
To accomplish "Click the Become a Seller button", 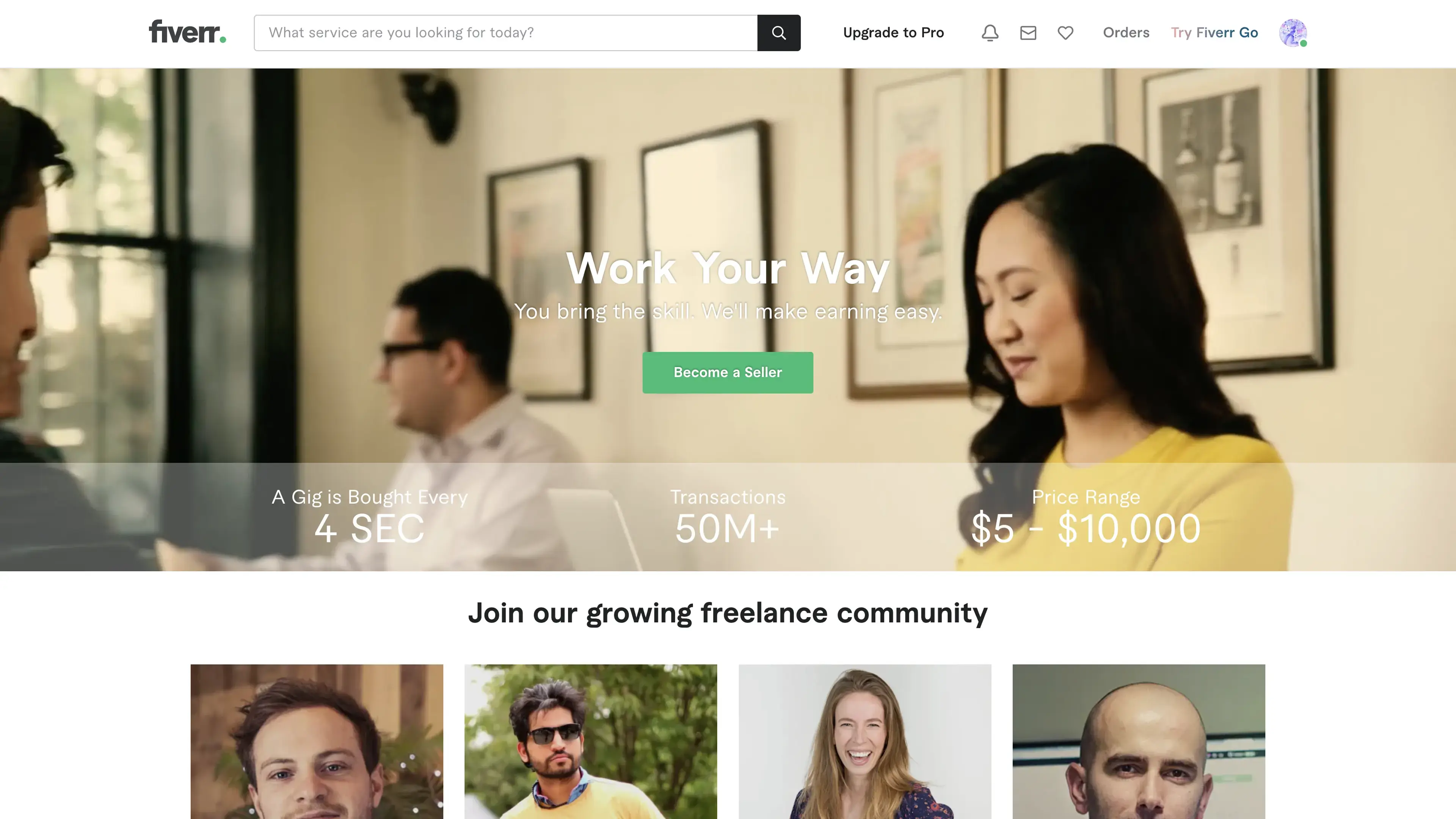I will [728, 372].
